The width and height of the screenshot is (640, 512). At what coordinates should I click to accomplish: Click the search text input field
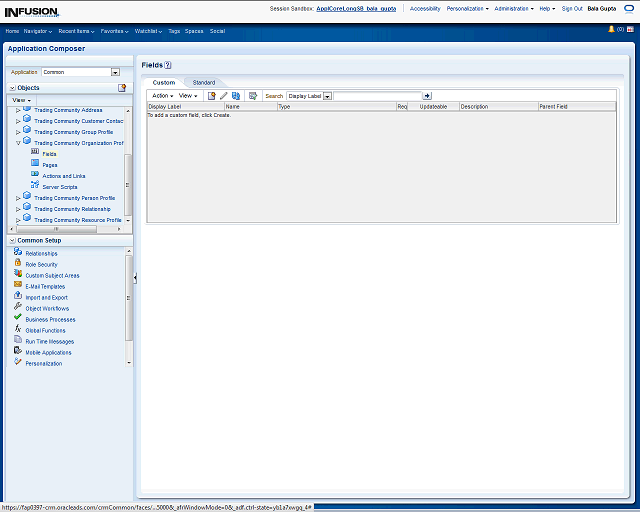click(376, 96)
